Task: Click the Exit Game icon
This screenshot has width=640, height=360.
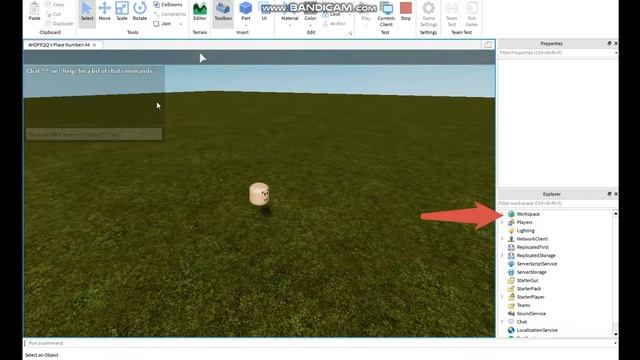Action: pos(471,13)
